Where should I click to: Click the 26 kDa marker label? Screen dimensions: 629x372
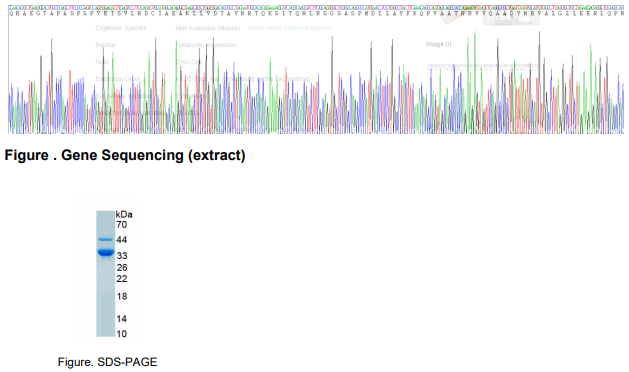(x=122, y=267)
